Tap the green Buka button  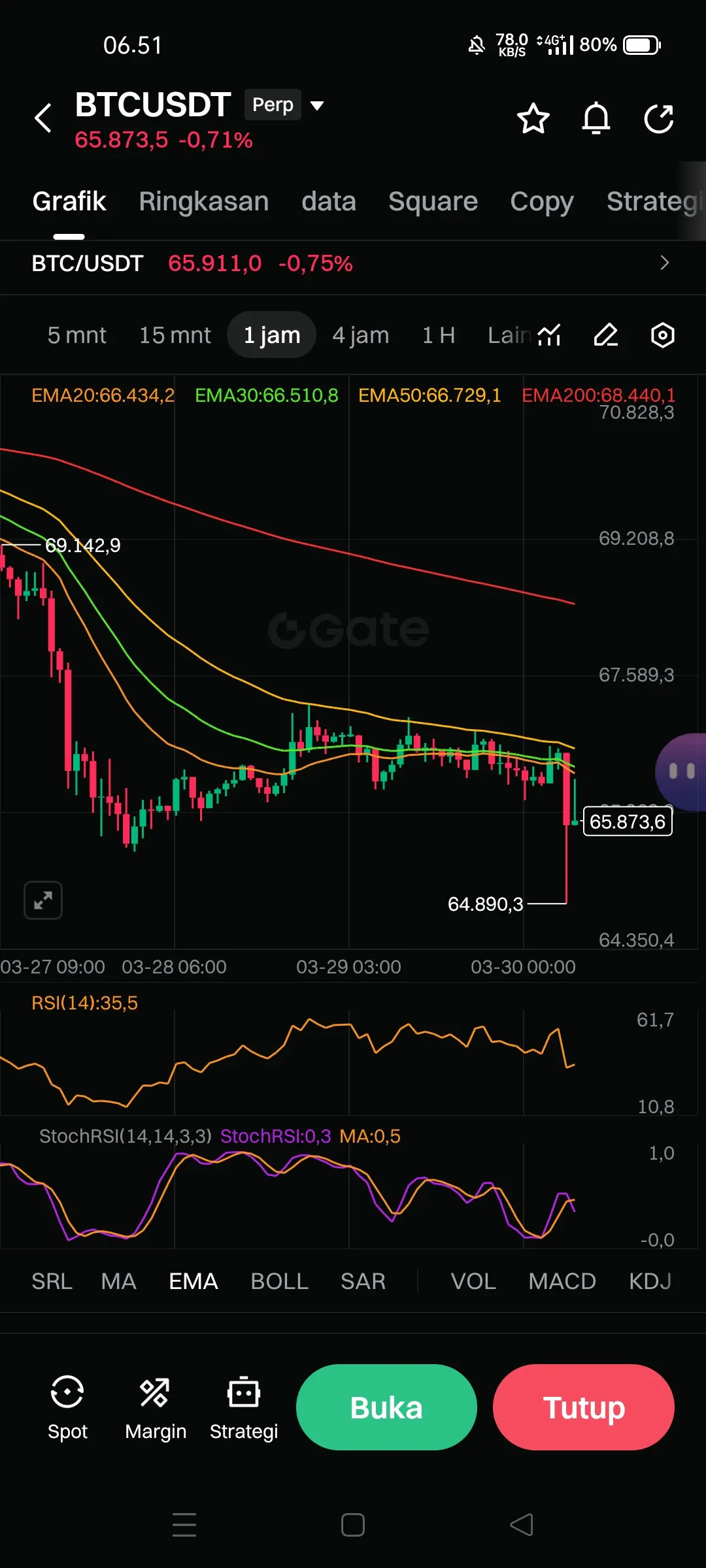coord(386,1407)
